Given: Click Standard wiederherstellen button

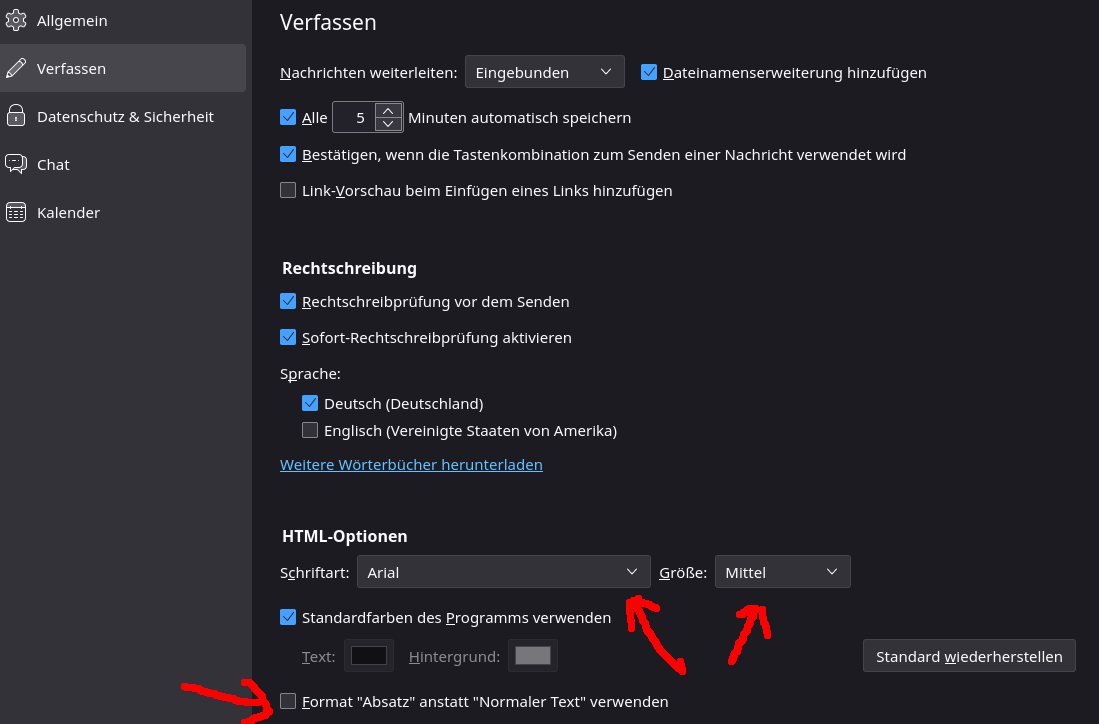Looking at the screenshot, I should click(968, 656).
